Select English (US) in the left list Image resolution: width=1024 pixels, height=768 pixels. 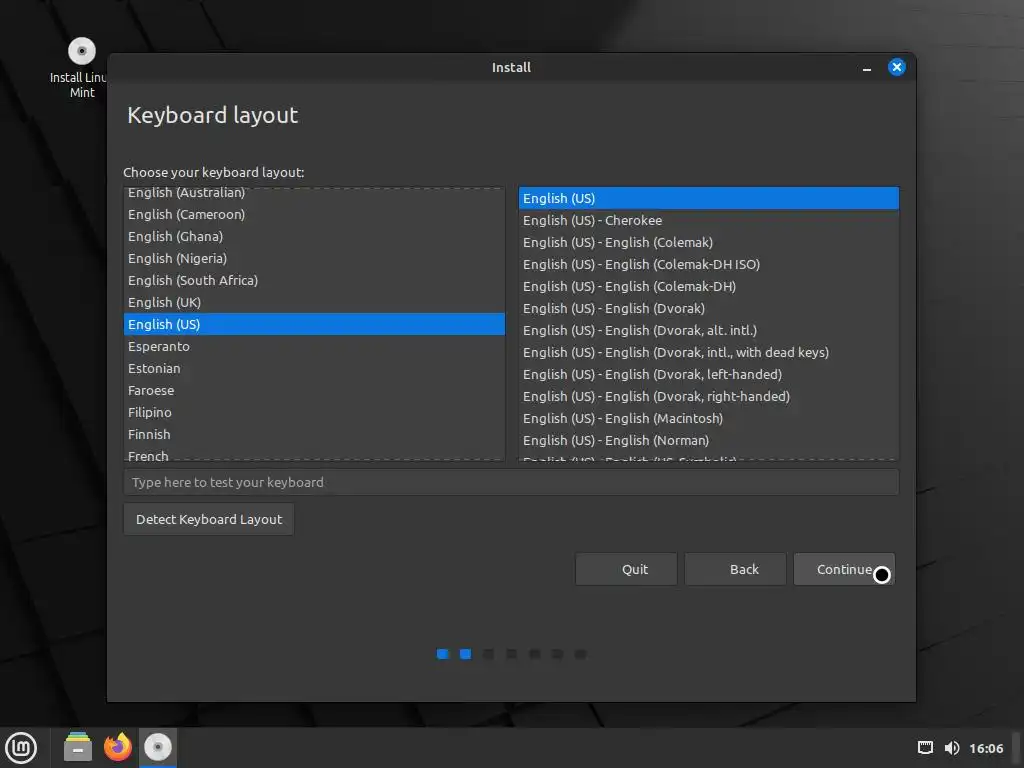[x=314, y=325]
